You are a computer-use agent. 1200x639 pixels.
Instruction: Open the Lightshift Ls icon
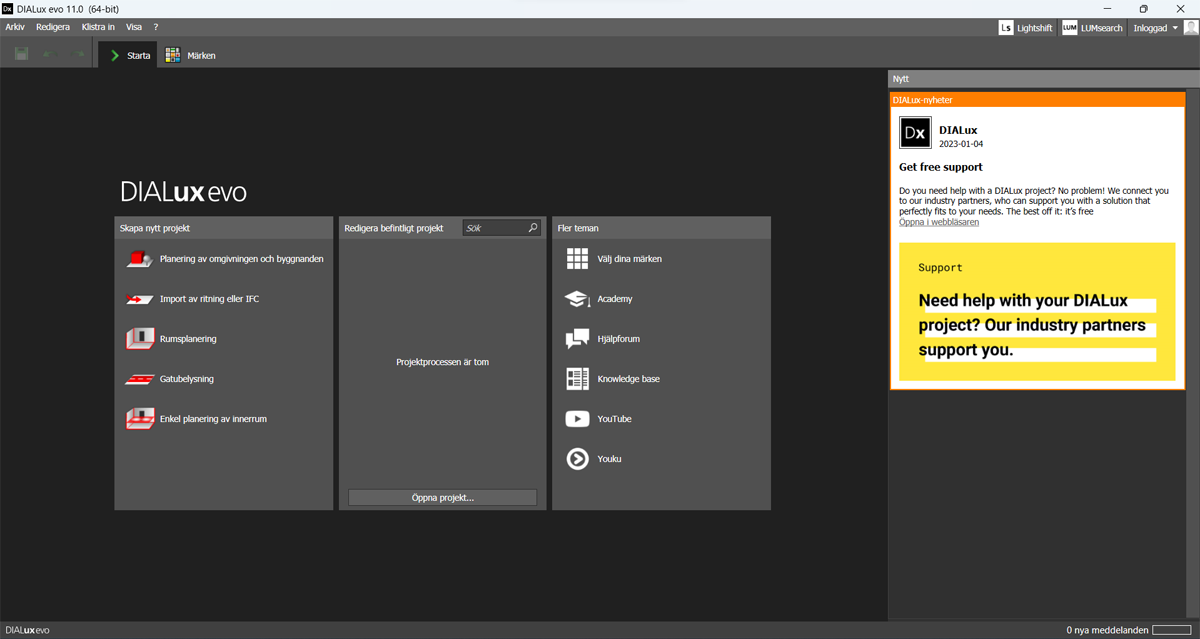(1006, 28)
